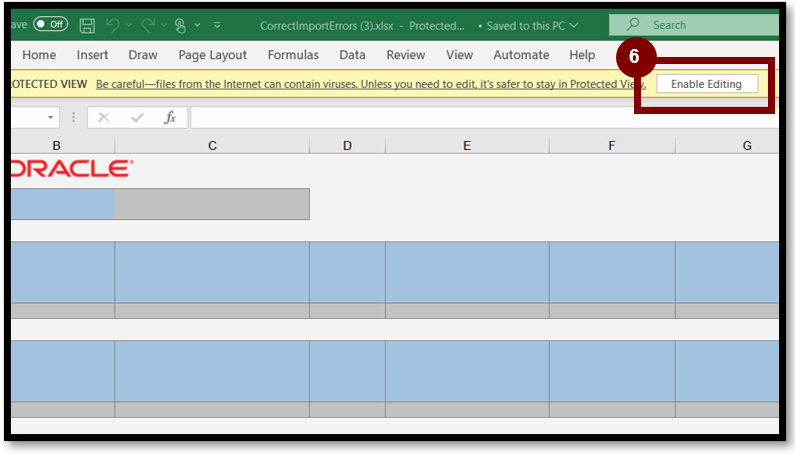Viewport: 795px width, 454px height.
Task: Click the Protected View warning message link
Action: pos(370,84)
